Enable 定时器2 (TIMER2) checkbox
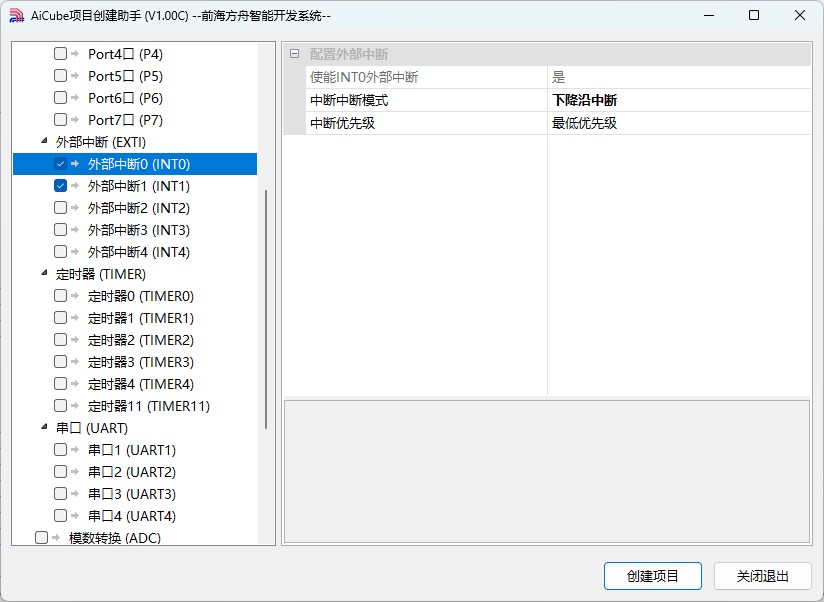Viewport: 824px width, 602px height. pyautogui.click(x=60, y=340)
